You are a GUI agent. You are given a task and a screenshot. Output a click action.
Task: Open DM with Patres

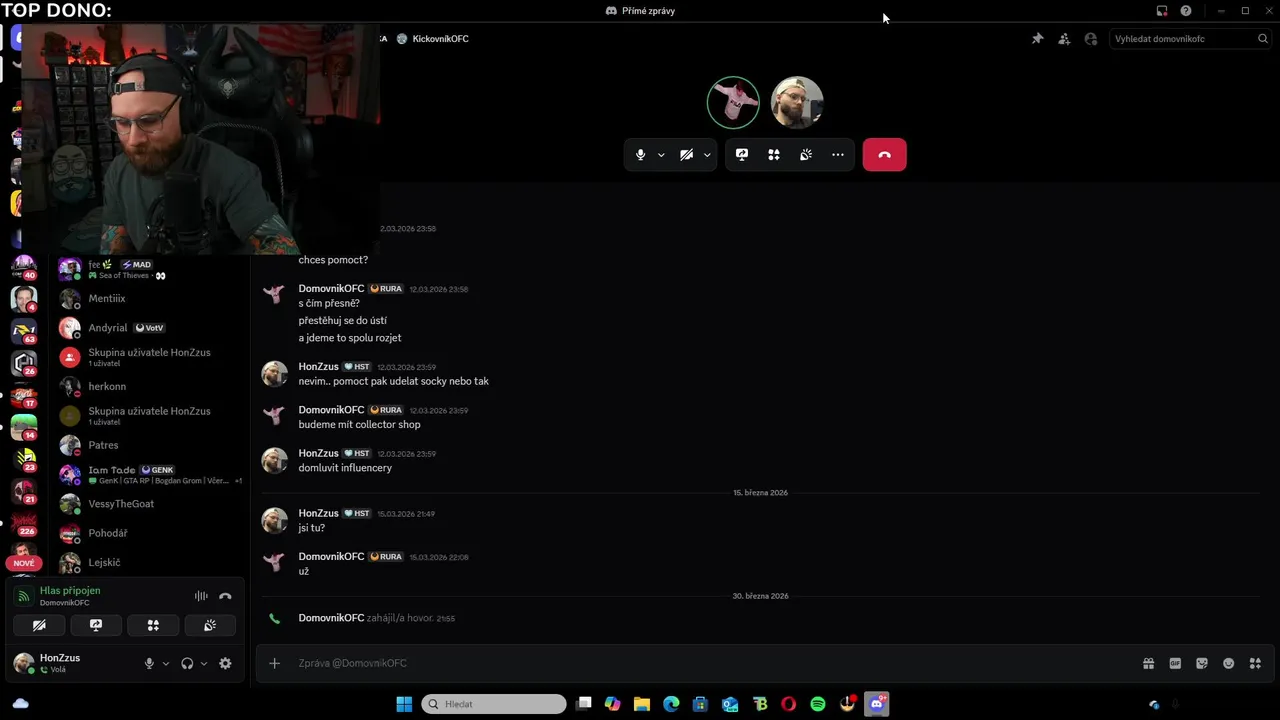pyautogui.click(x=150, y=446)
